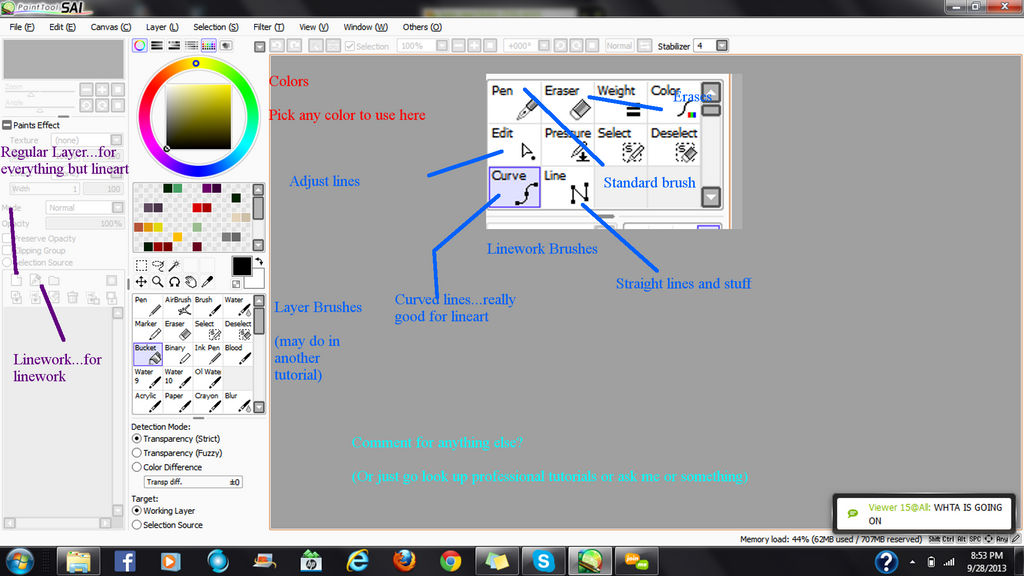The width and height of the screenshot is (1024, 576).
Task: Select the Blur tool
Action: 238,402
